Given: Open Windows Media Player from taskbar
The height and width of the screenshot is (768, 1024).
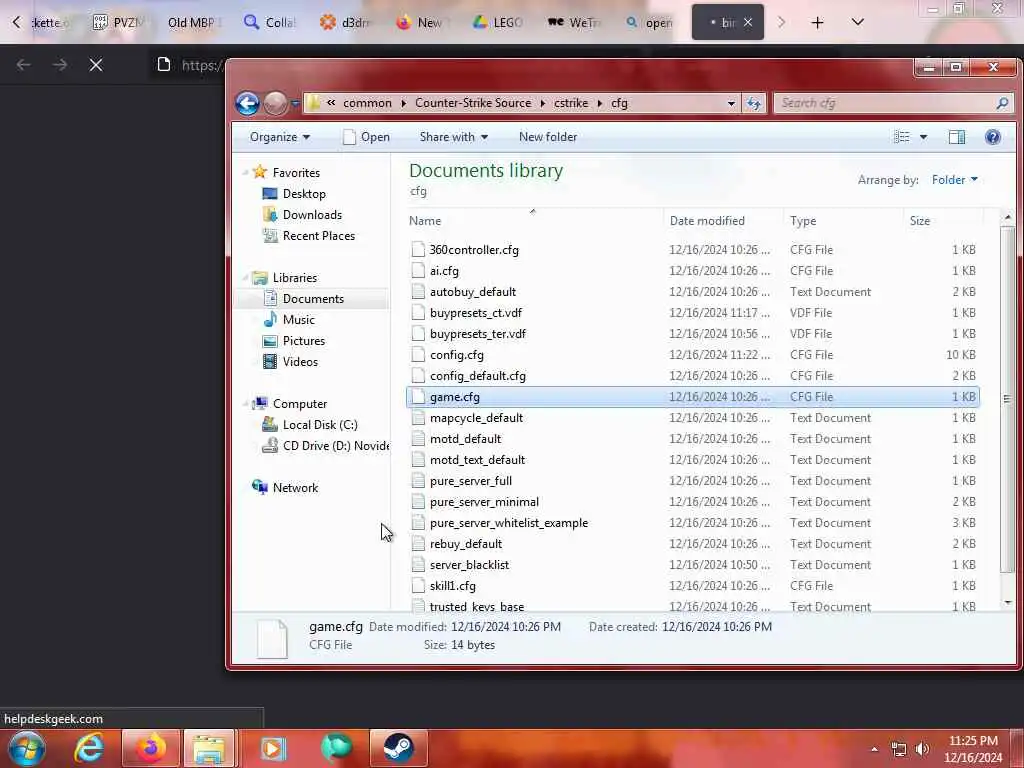Looking at the screenshot, I should point(273,748).
